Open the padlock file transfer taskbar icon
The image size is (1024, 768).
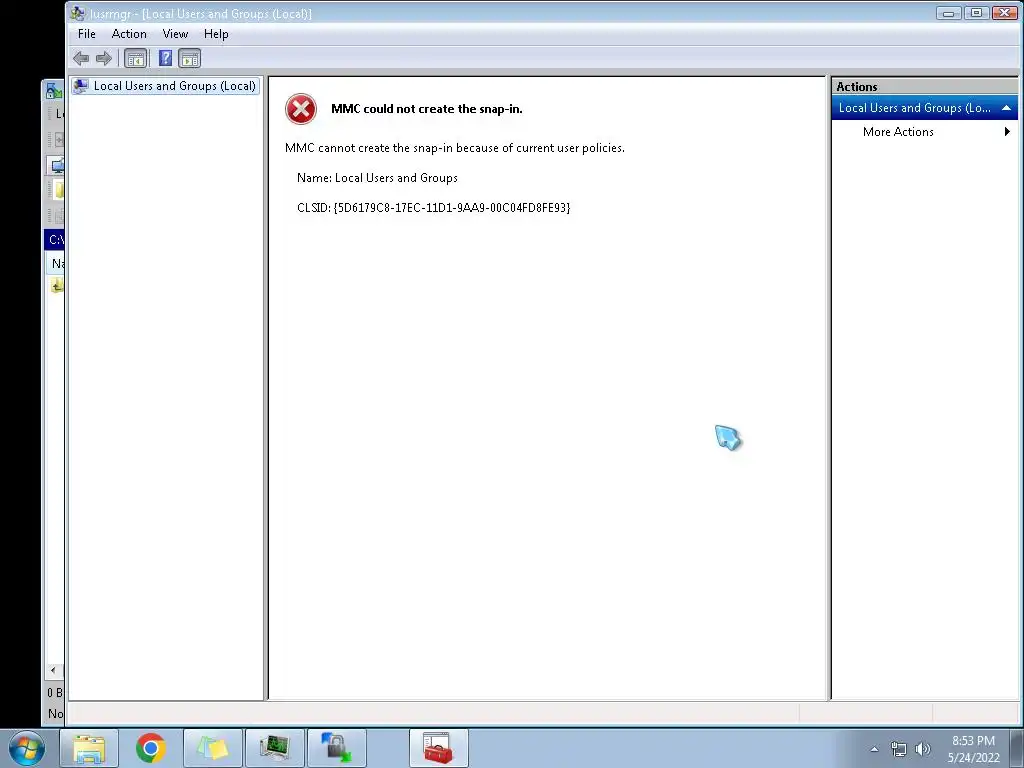pyautogui.click(x=337, y=748)
